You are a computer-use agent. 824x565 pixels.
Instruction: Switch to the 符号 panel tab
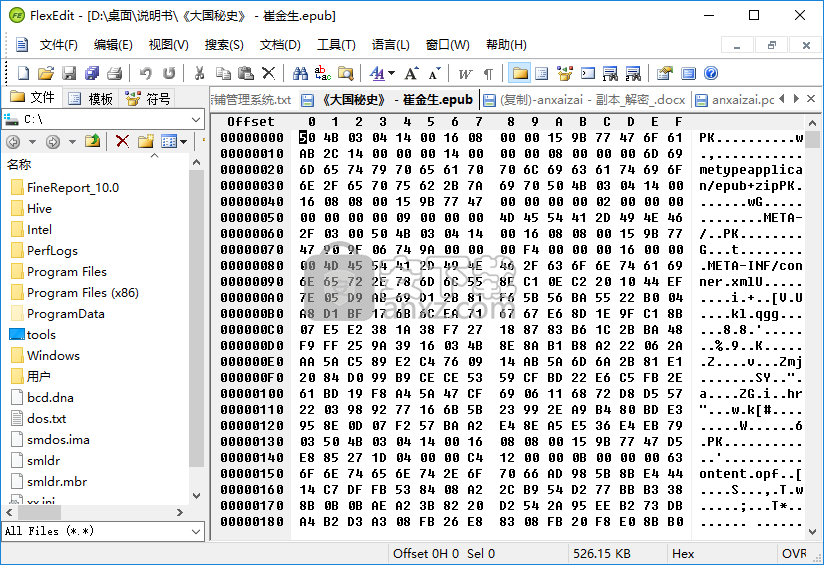[x=148, y=98]
